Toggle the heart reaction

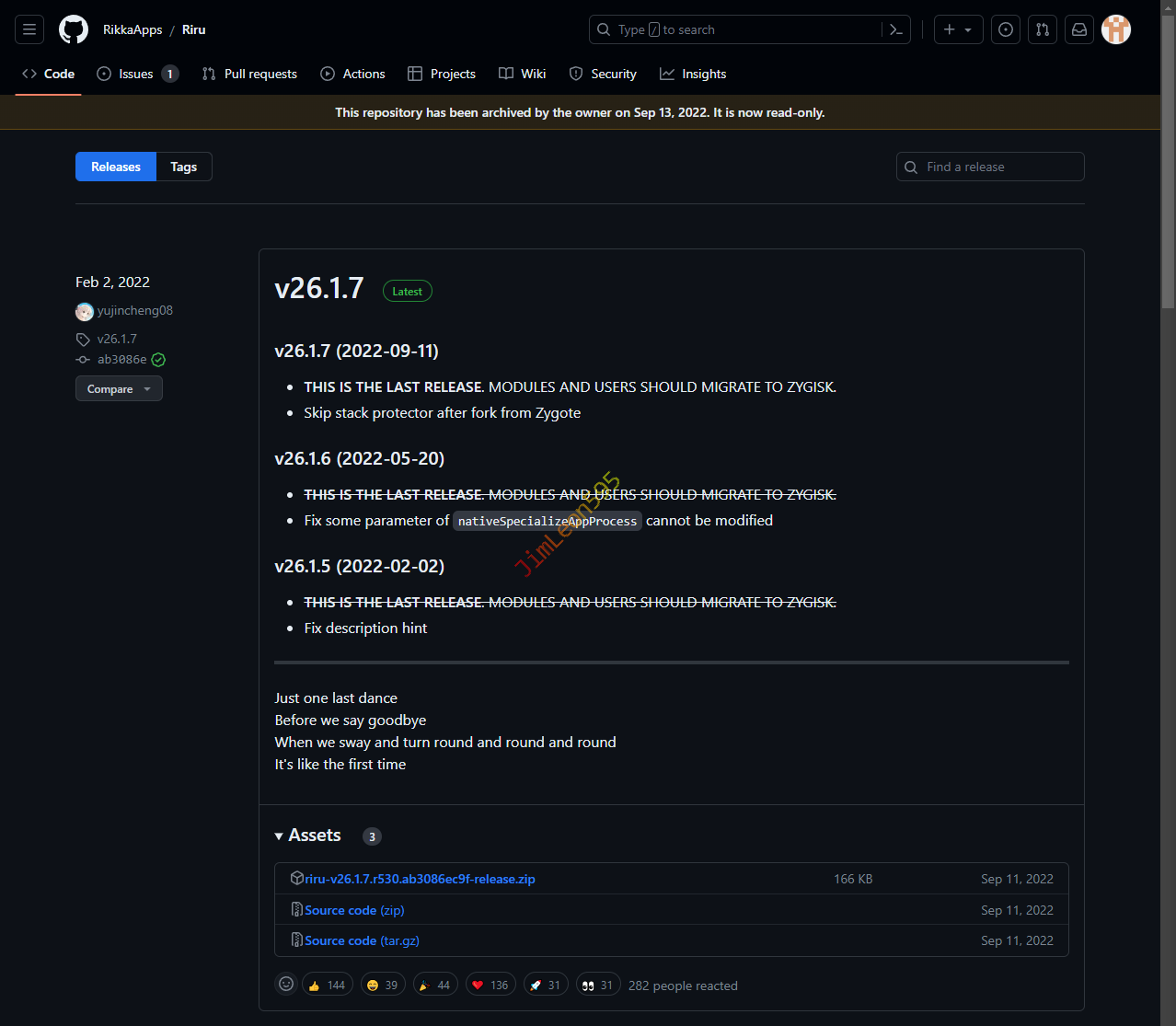(x=490, y=985)
